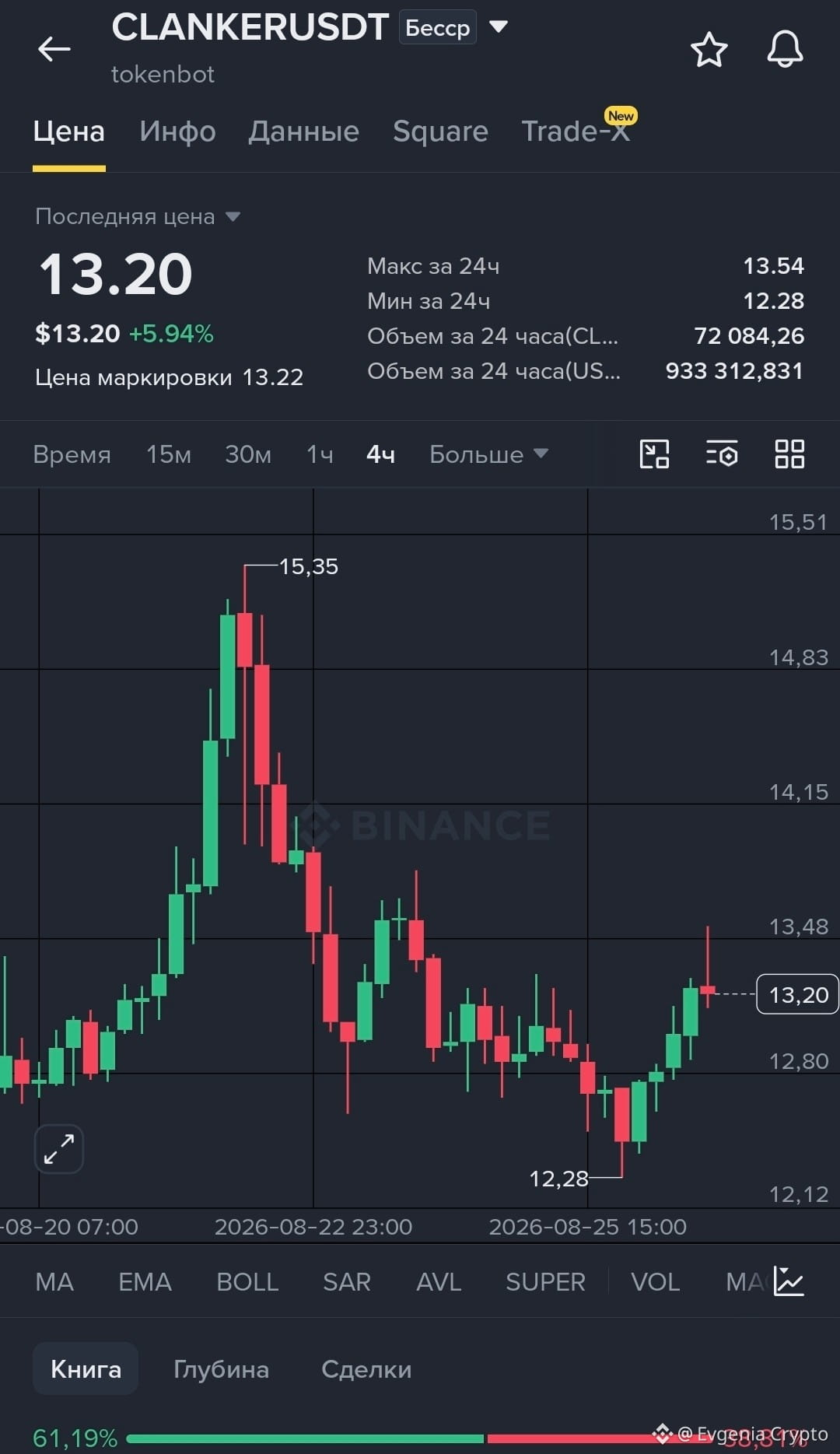840x1454 pixels.
Task: Tap the Цена маркировки 13.22 text
Action: click(169, 377)
